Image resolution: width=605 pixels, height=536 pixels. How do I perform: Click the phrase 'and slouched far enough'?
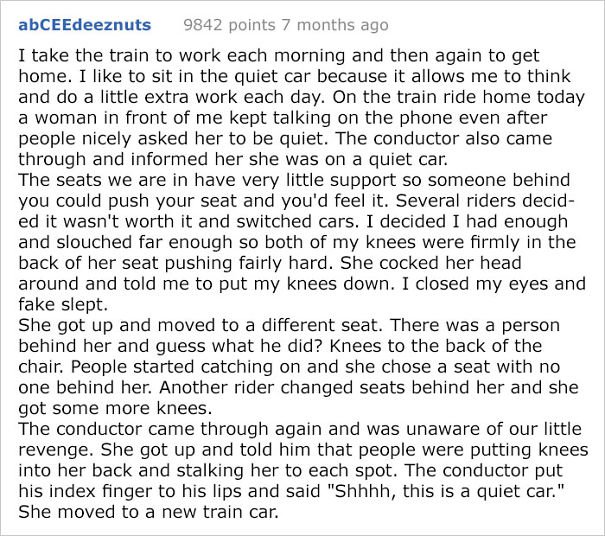point(125,242)
